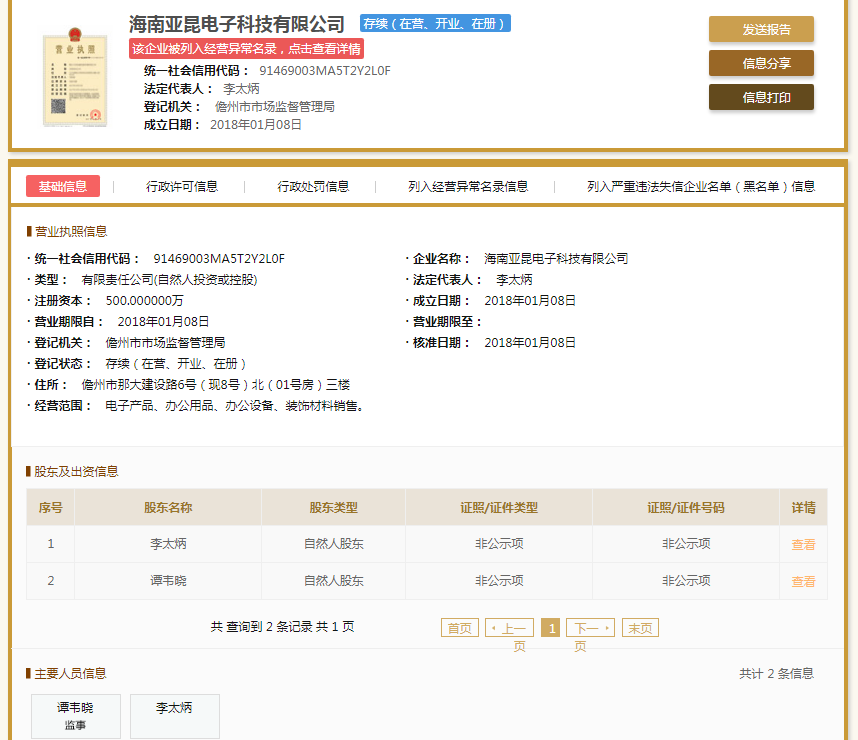Click the 上一页 previous page button

pos(509,628)
